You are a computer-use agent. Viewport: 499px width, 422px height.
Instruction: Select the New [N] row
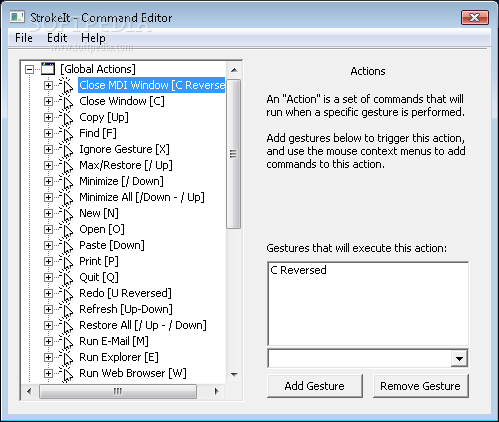(99, 213)
